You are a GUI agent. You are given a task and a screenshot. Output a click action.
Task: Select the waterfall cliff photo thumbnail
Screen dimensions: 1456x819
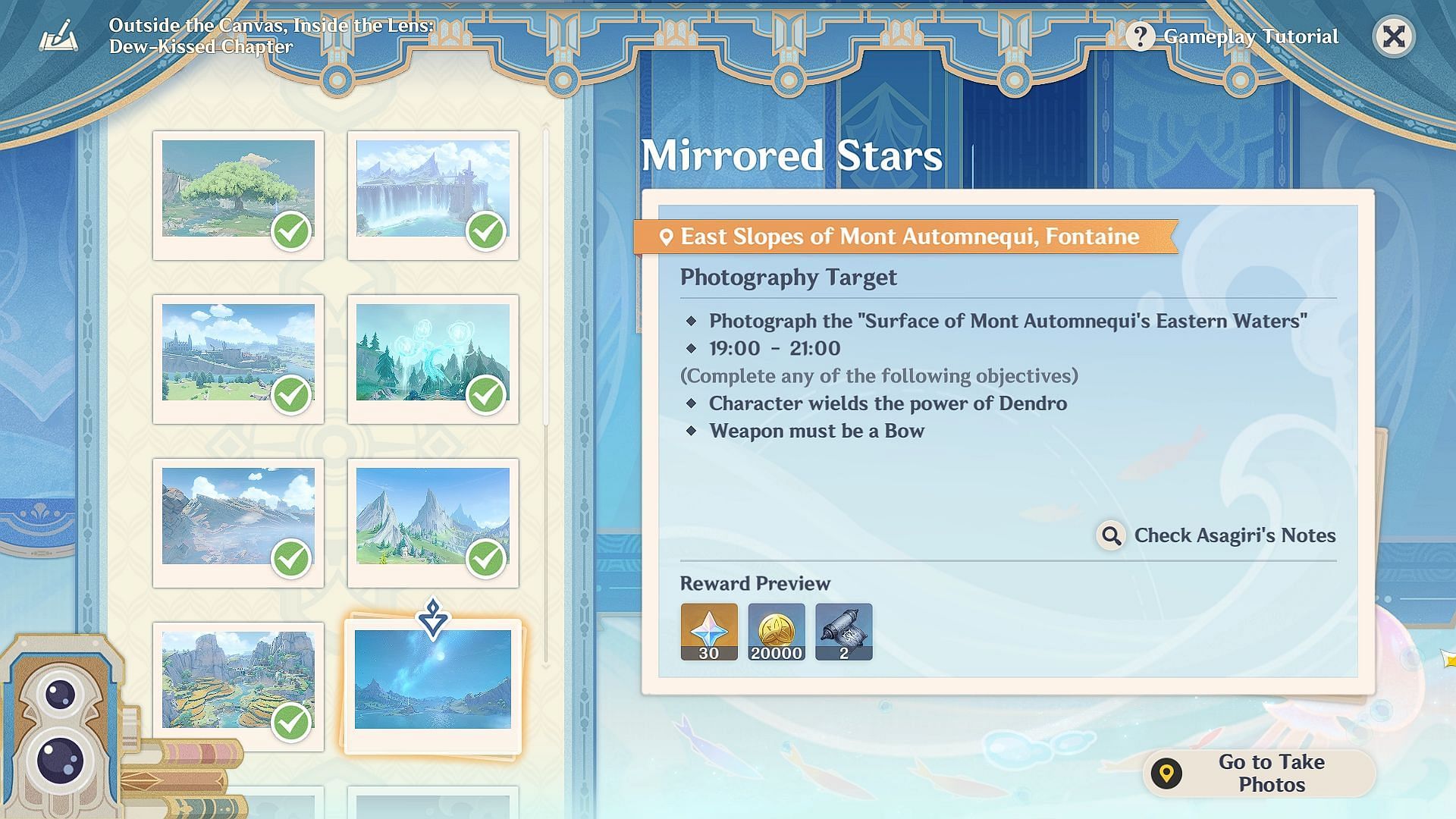pos(433,195)
